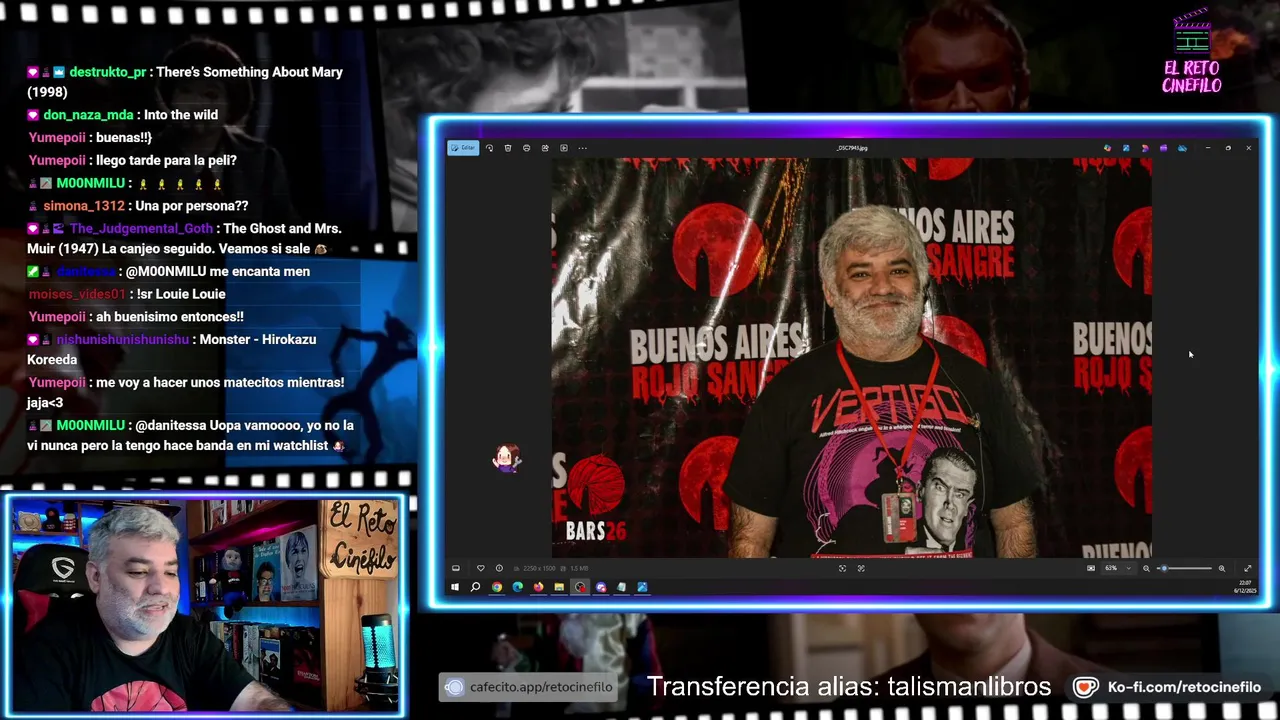This screenshot has width=1280, height=720.
Task: Start the slideshow icon in Photos toolbar
Action: [x=564, y=148]
